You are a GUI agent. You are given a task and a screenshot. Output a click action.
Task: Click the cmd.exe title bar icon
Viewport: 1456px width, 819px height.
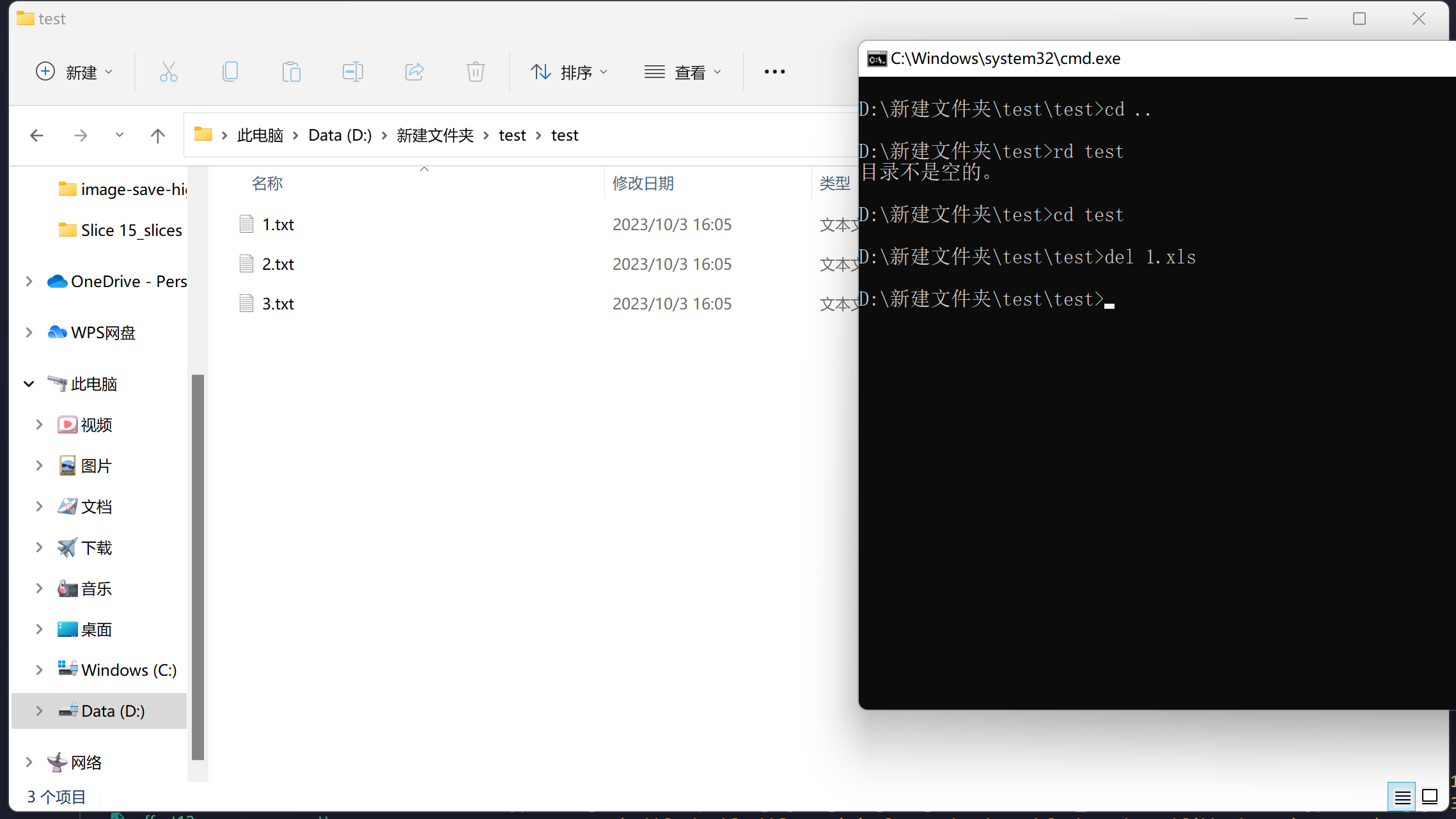click(877, 59)
